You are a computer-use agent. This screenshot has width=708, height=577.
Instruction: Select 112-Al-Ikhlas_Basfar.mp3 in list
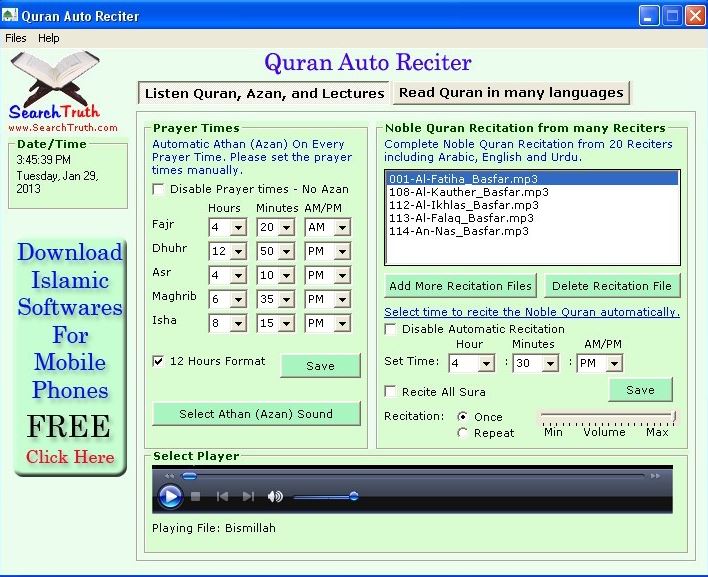(x=532, y=205)
